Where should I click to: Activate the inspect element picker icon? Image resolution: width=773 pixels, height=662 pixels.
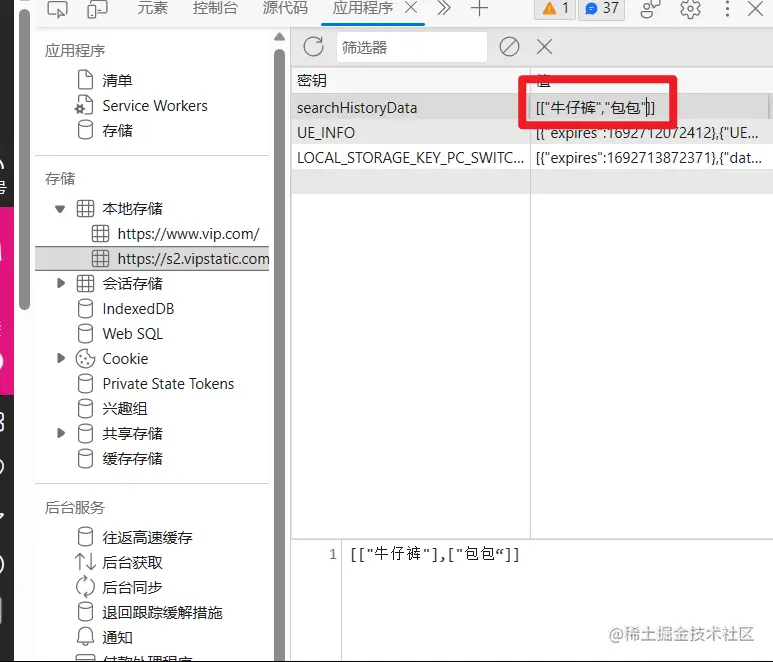[57, 9]
